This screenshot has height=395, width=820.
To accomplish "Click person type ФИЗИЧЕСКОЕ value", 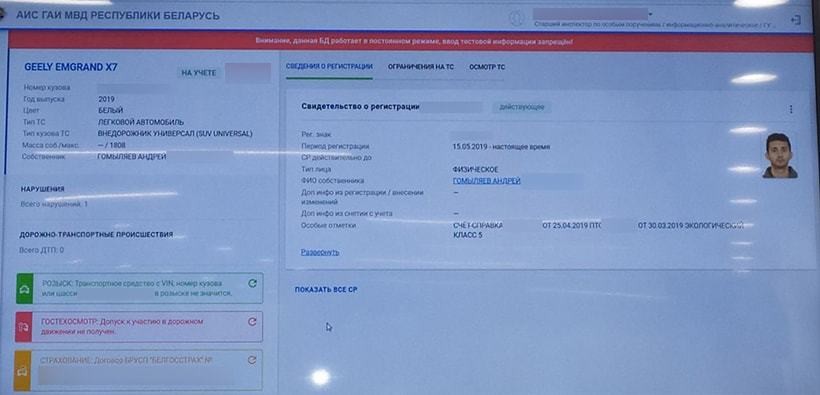I will click(475, 170).
